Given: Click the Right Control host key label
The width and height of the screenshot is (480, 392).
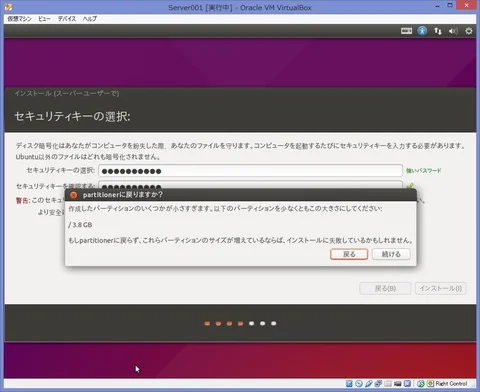Looking at the screenshot, I should point(451,384).
